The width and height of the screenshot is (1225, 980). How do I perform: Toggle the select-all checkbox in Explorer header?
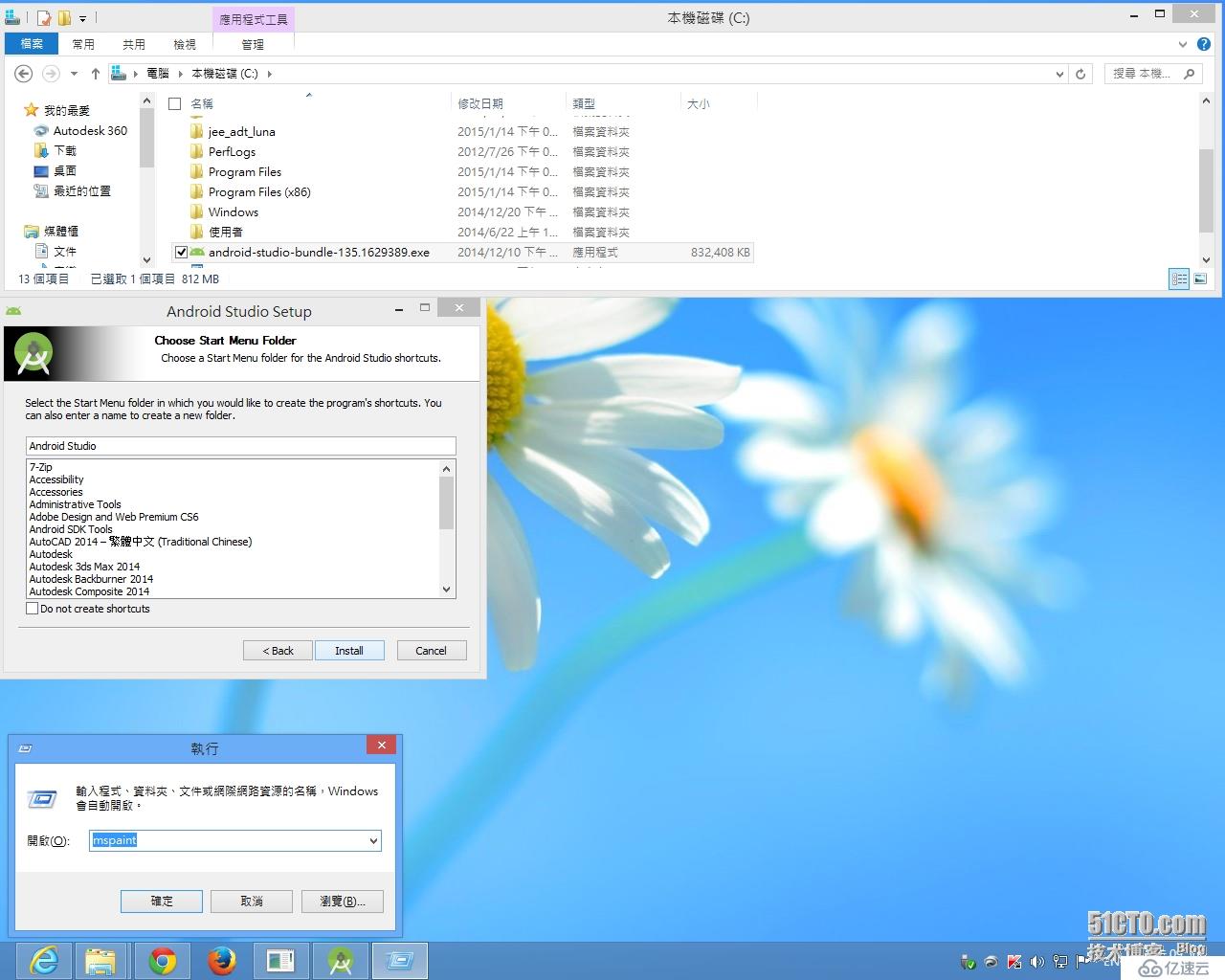pyautogui.click(x=174, y=103)
